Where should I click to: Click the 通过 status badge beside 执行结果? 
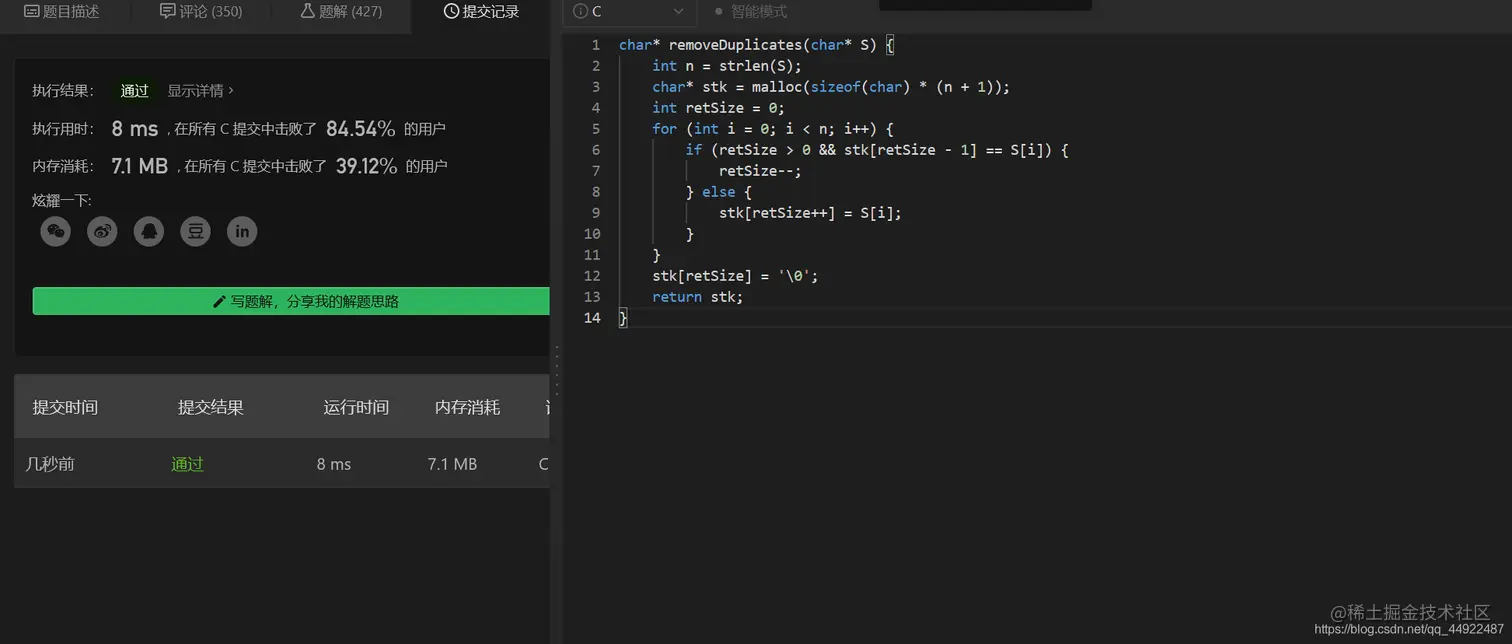tap(135, 91)
